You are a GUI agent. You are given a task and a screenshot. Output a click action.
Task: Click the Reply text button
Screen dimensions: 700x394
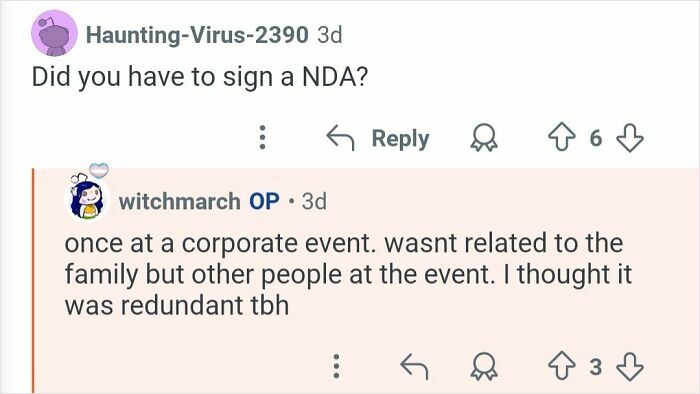click(400, 138)
